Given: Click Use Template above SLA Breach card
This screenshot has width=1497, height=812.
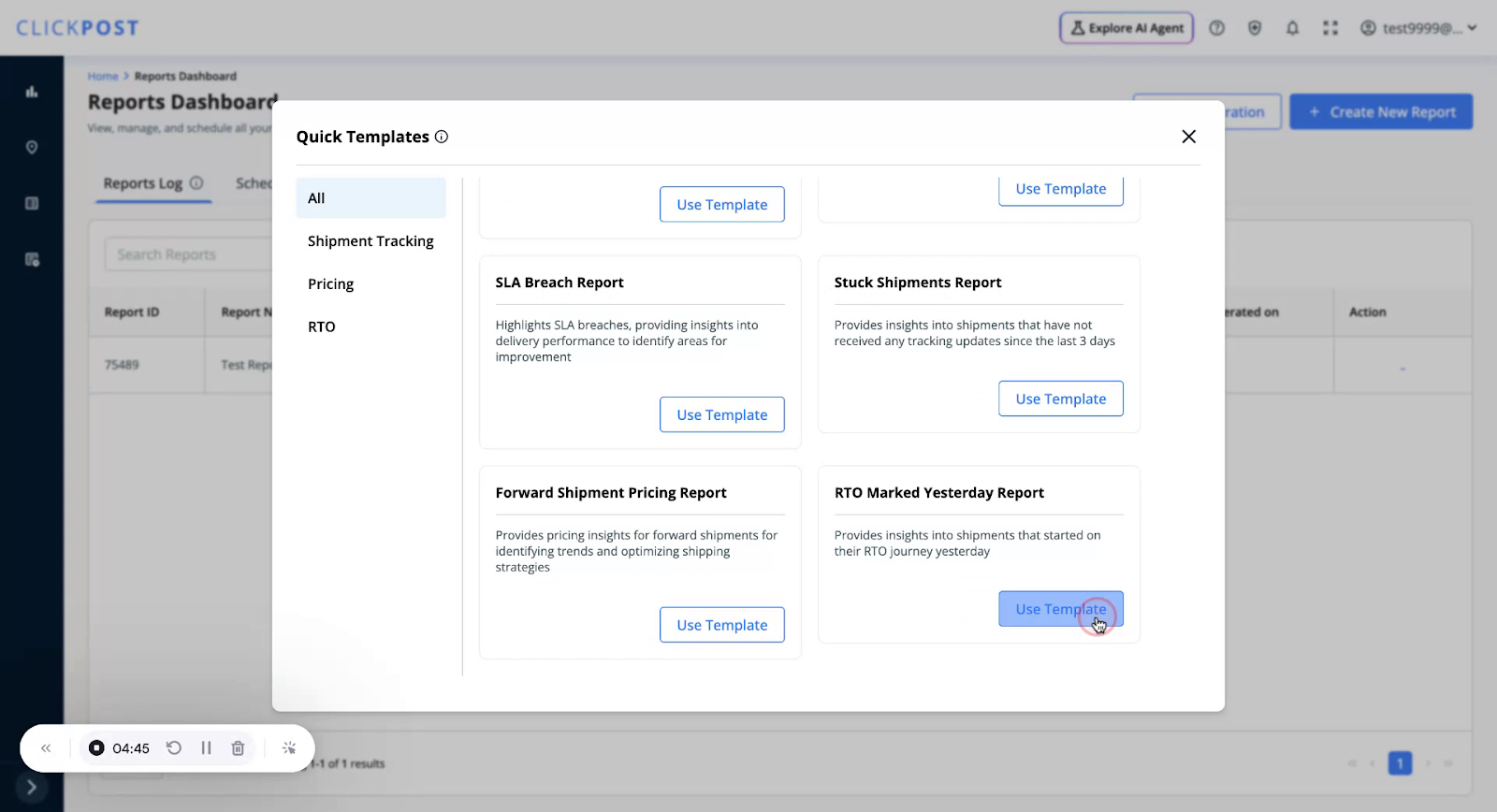Looking at the screenshot, I should point(722,205).
